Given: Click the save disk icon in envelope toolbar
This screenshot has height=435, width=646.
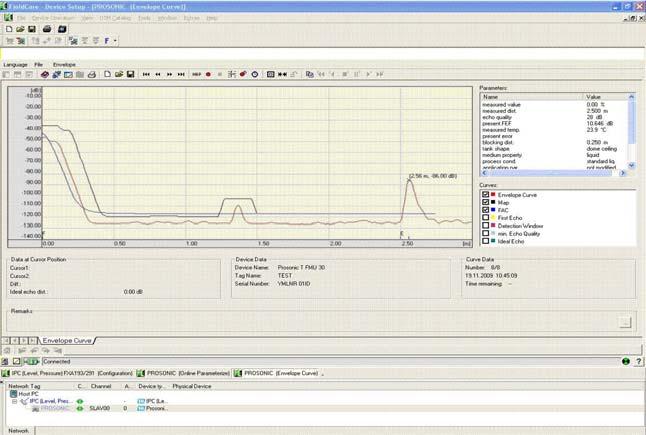Looking at the screenshot, I should pyautogui.click(x=131, y=74).
